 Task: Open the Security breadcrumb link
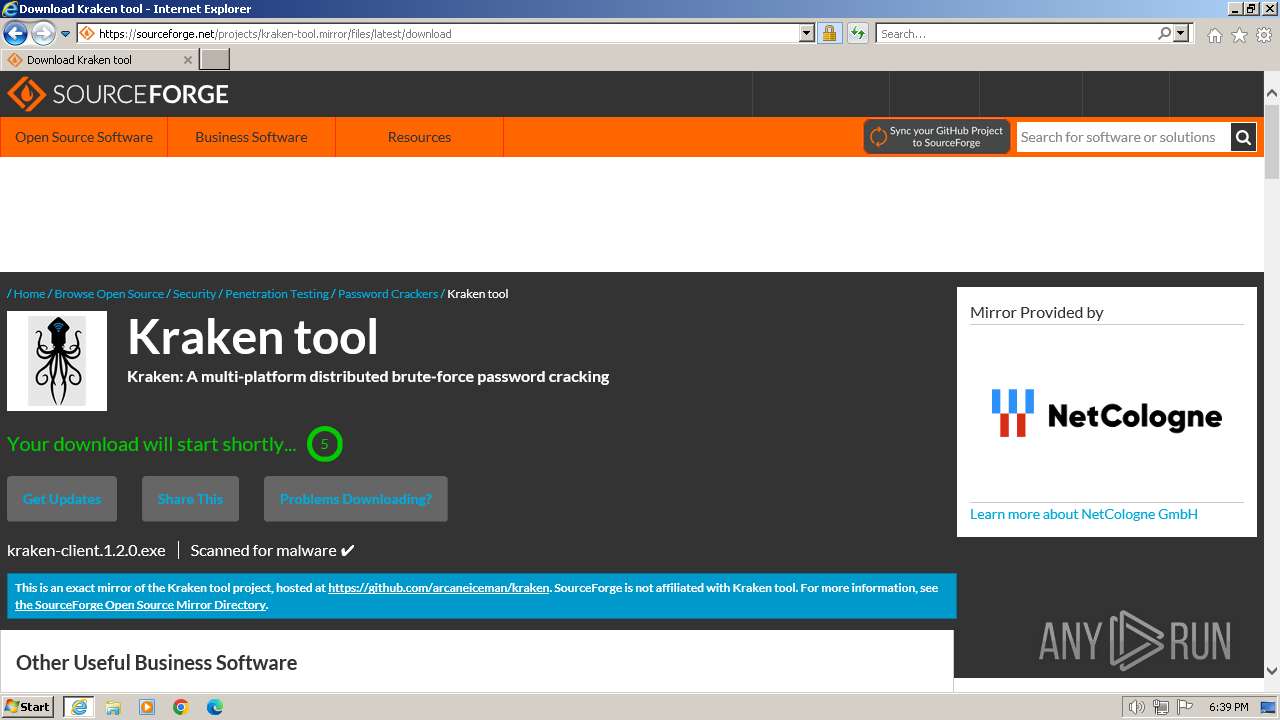pos(194,294)
